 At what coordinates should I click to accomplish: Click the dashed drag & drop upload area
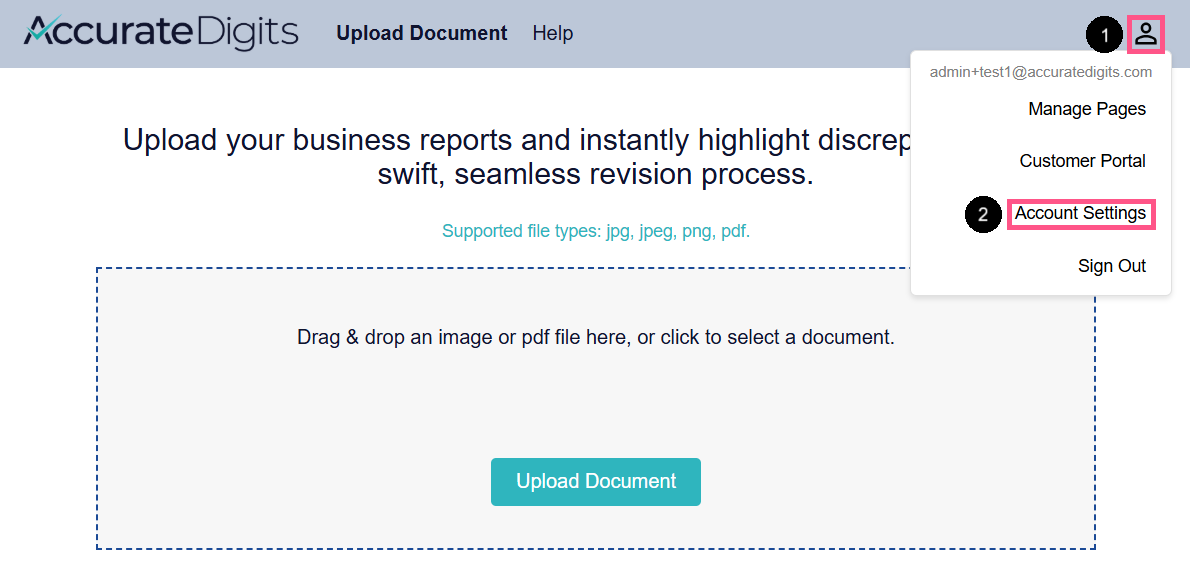pos(596,408)
